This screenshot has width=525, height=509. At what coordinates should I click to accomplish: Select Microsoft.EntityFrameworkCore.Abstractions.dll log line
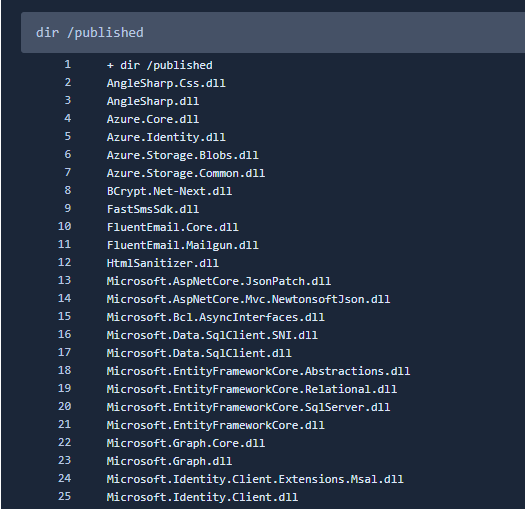pos(258,371)
